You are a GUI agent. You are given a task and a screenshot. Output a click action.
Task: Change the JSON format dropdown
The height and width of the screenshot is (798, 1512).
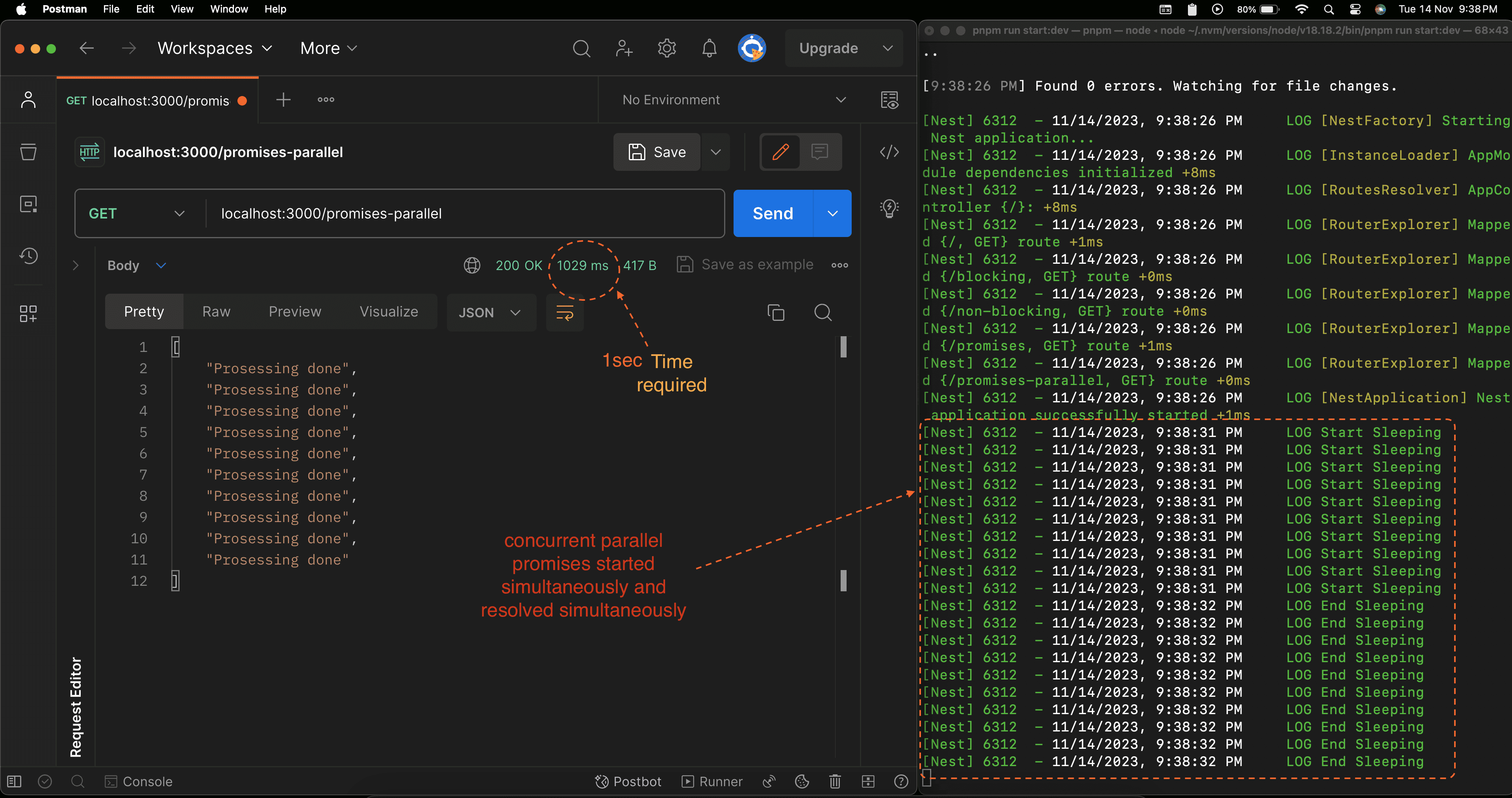(491, 313)
